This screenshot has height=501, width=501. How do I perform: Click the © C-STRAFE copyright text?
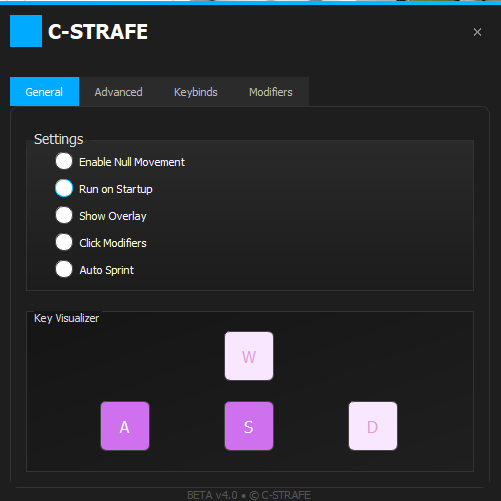pyautogui.click(x=280, y=495)
